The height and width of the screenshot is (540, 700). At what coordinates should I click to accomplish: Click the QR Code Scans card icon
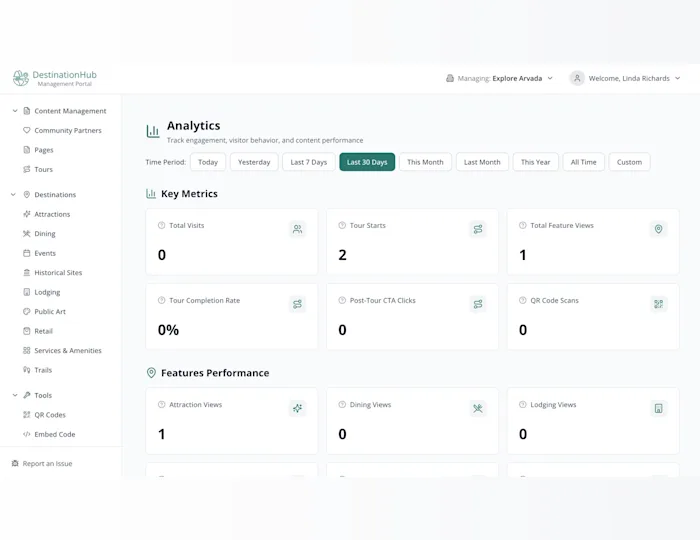[658, 304]
